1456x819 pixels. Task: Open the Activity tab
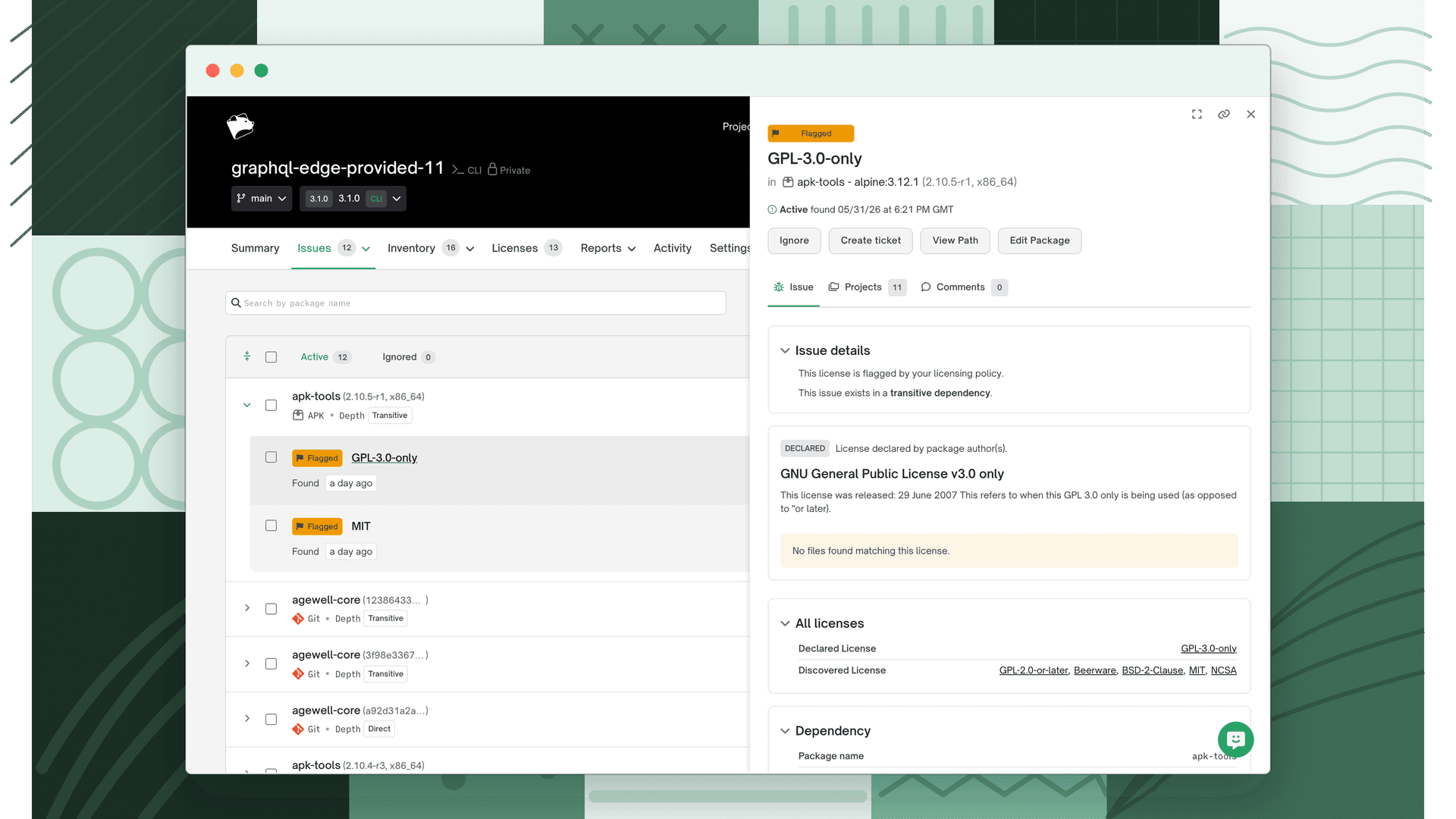673,248
